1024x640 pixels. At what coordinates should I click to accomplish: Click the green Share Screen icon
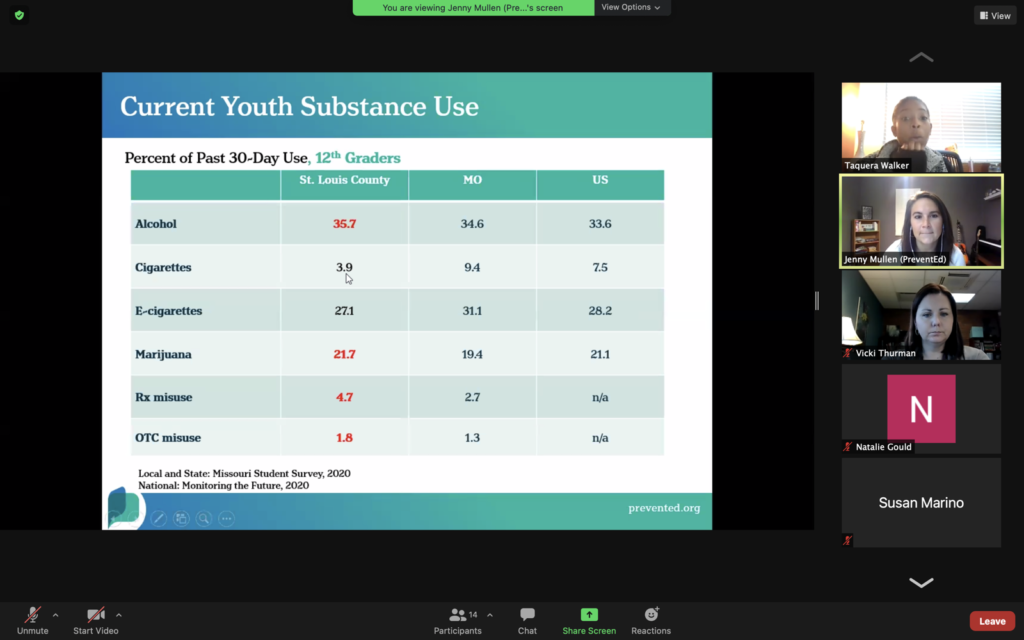point(589,615)
